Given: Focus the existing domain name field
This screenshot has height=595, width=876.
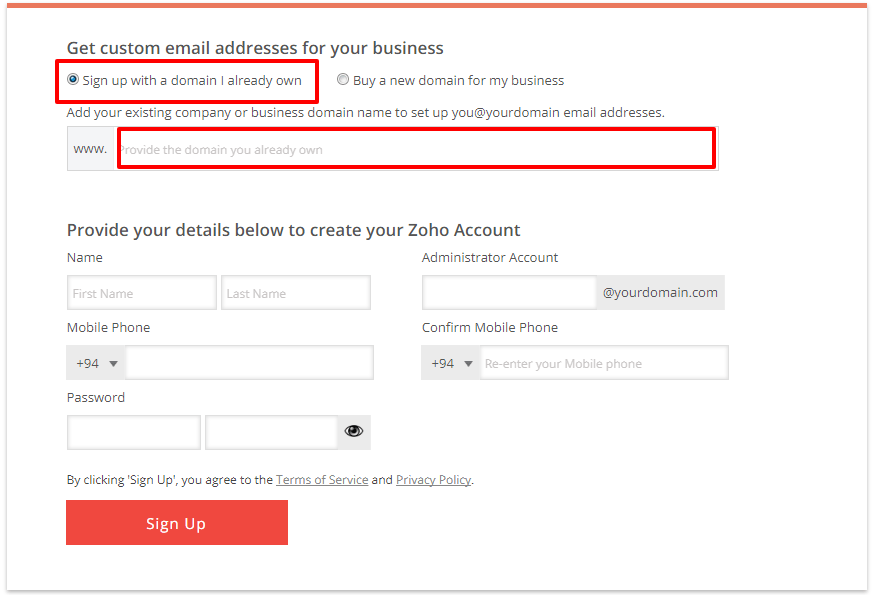Looking at the screenshot, I should (x=417, y=149).
